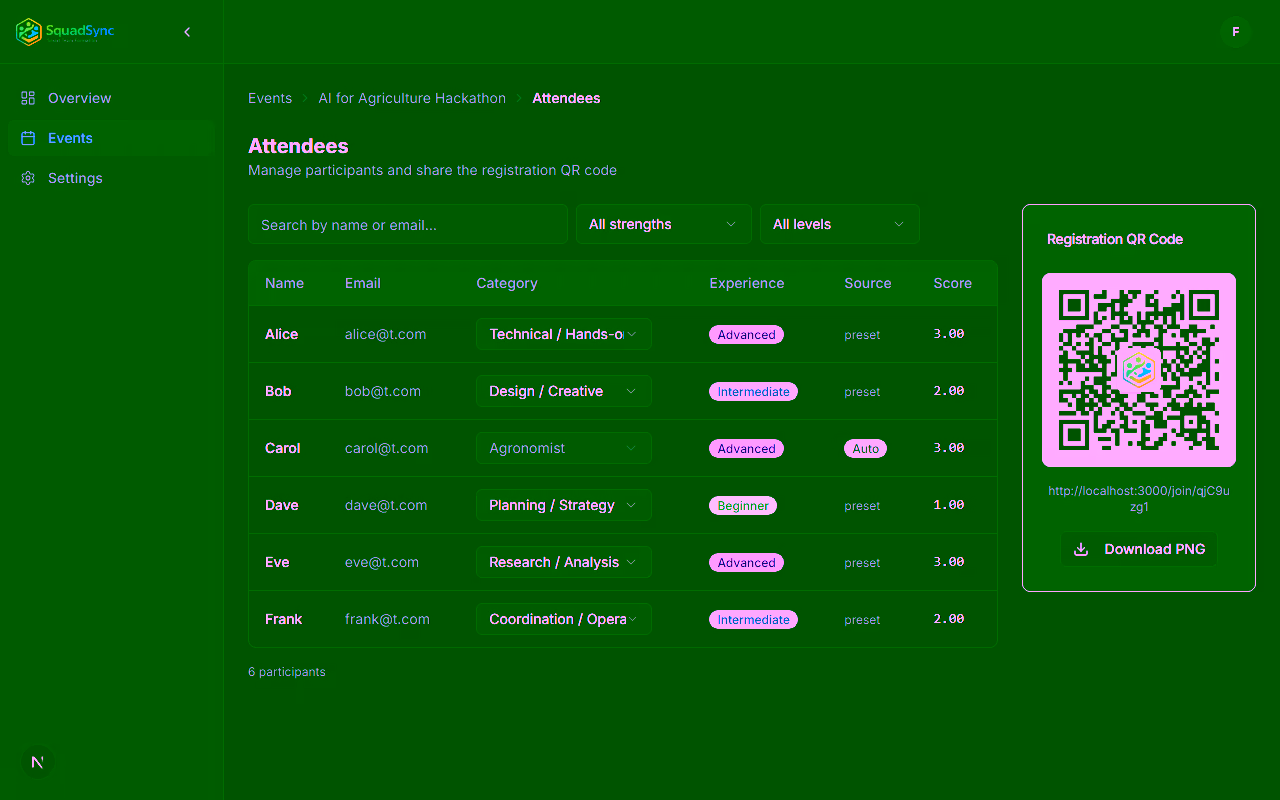Click email frank@t.com
This screenshot has width=1280, height=800.
[x=388, y=619]
